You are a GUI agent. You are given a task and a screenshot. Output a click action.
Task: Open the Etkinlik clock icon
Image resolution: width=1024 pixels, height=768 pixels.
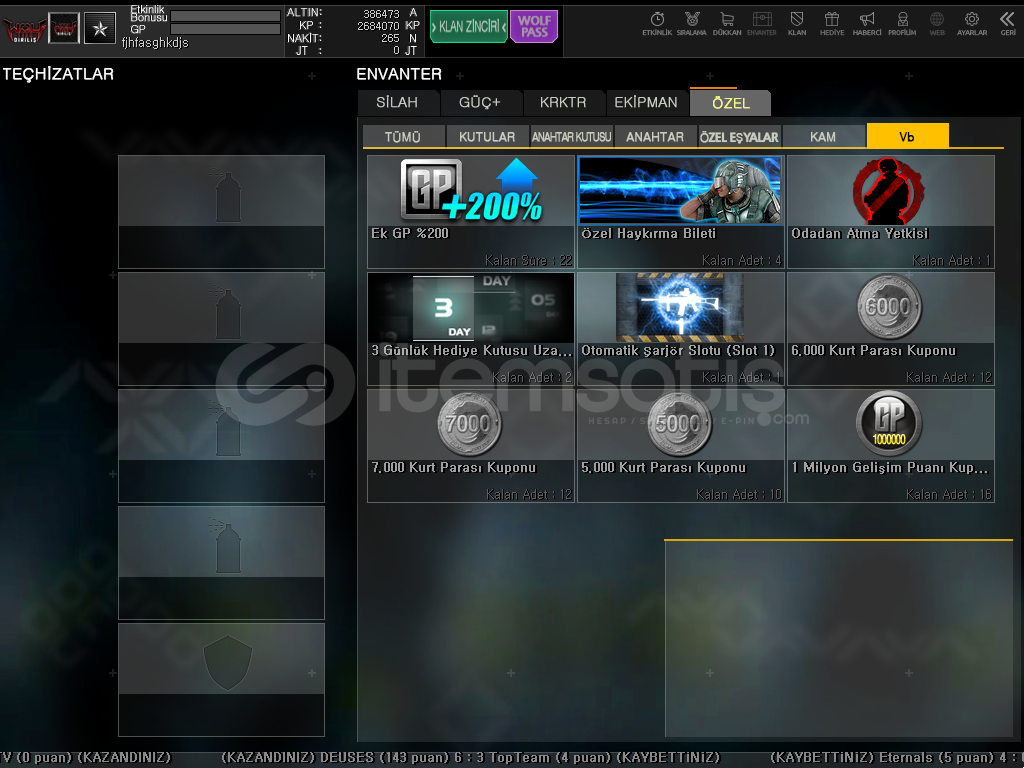657,24
